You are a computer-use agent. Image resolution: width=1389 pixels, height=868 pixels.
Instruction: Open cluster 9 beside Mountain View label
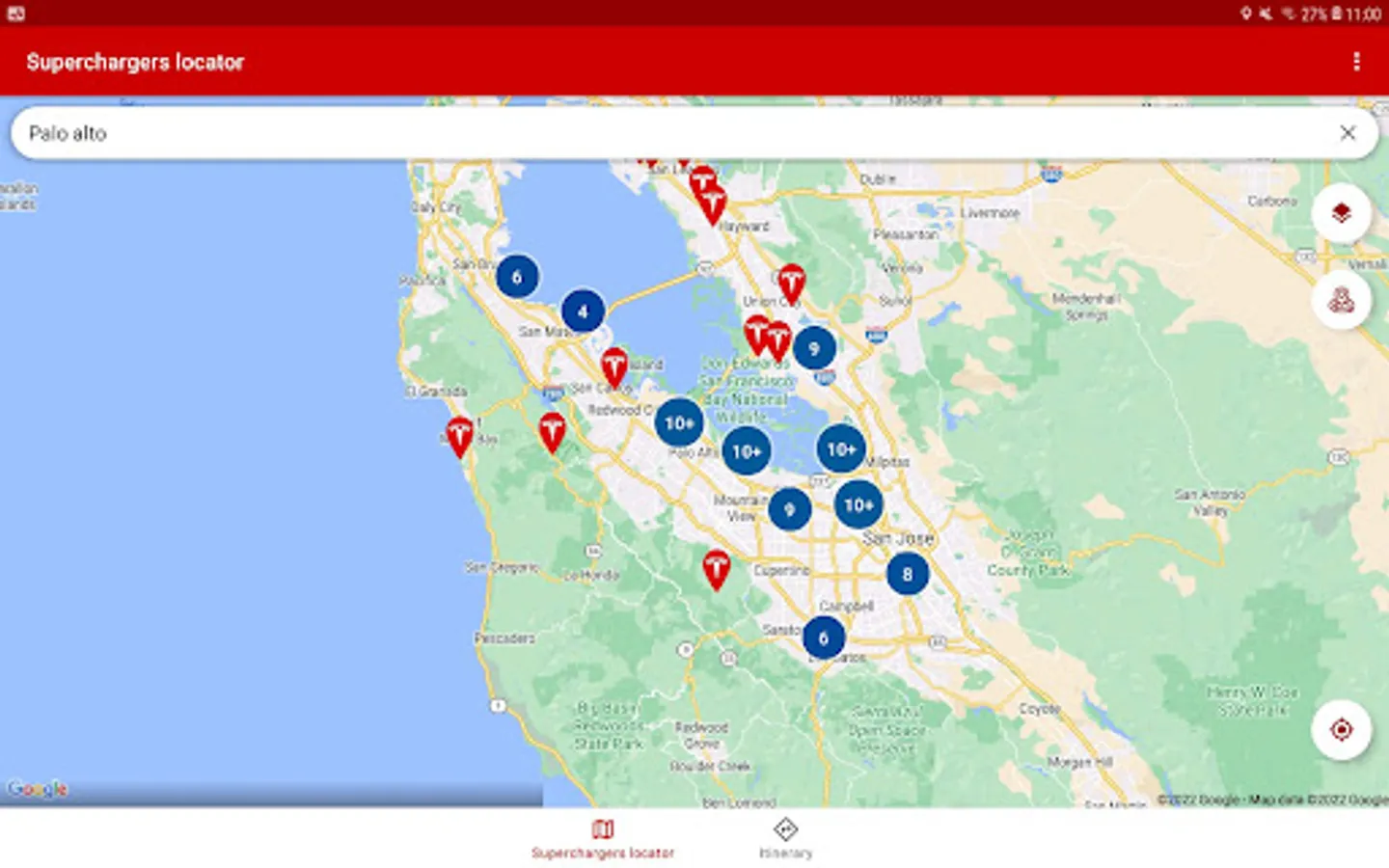tap(789, 509)
